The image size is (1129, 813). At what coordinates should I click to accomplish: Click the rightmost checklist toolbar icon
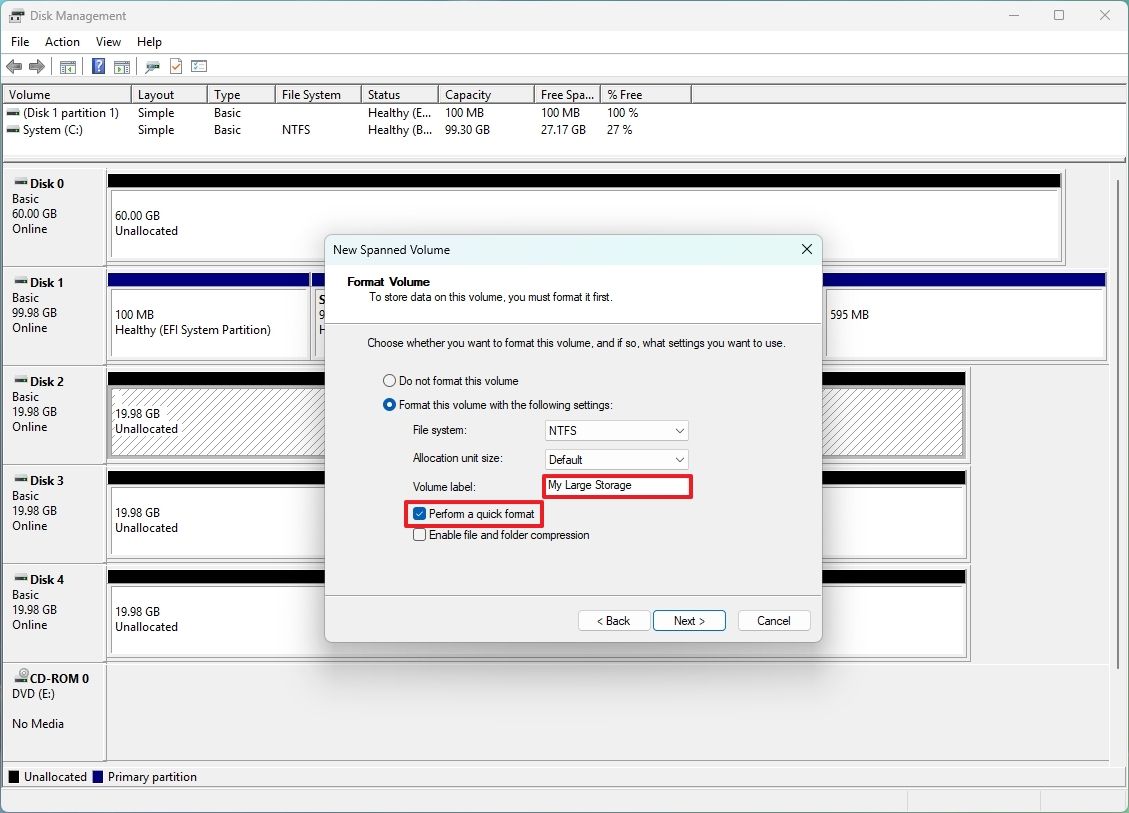pyautogui.click(x=199, y=66)
